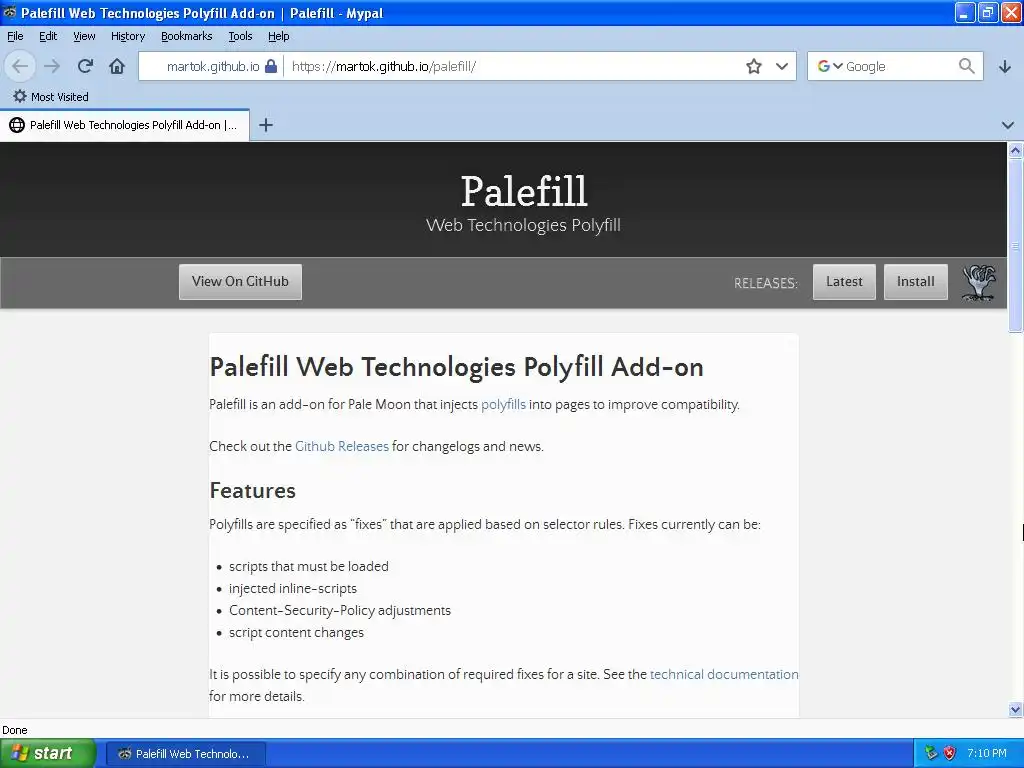Click the Palefill mascot logo image
Screen dimensions: 1024x768
click(x=978, y=282)
